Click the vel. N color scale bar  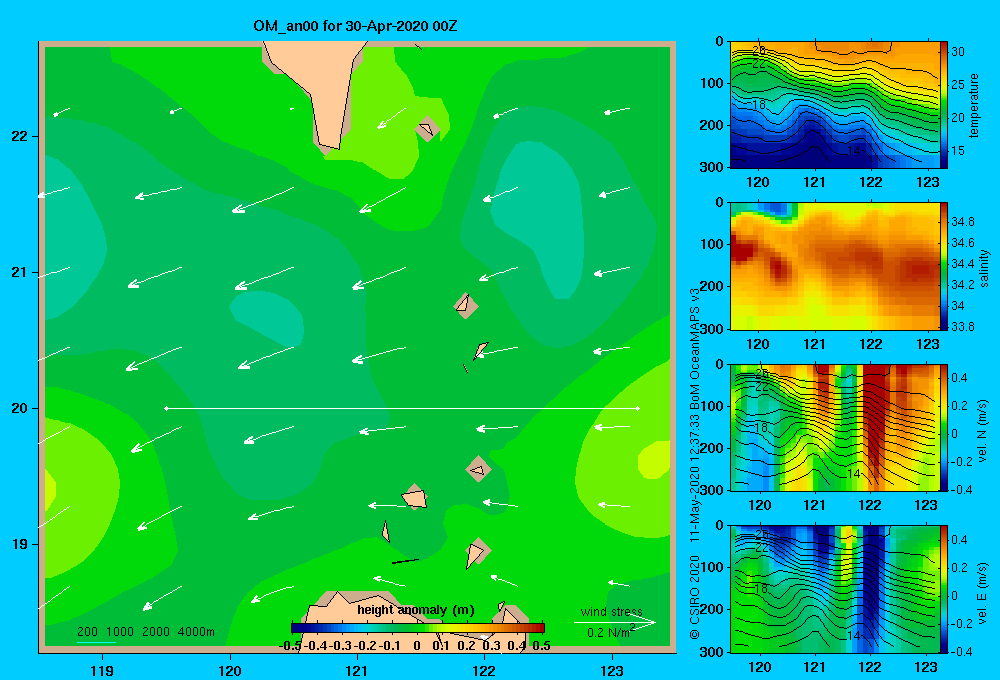coord(944,427)
